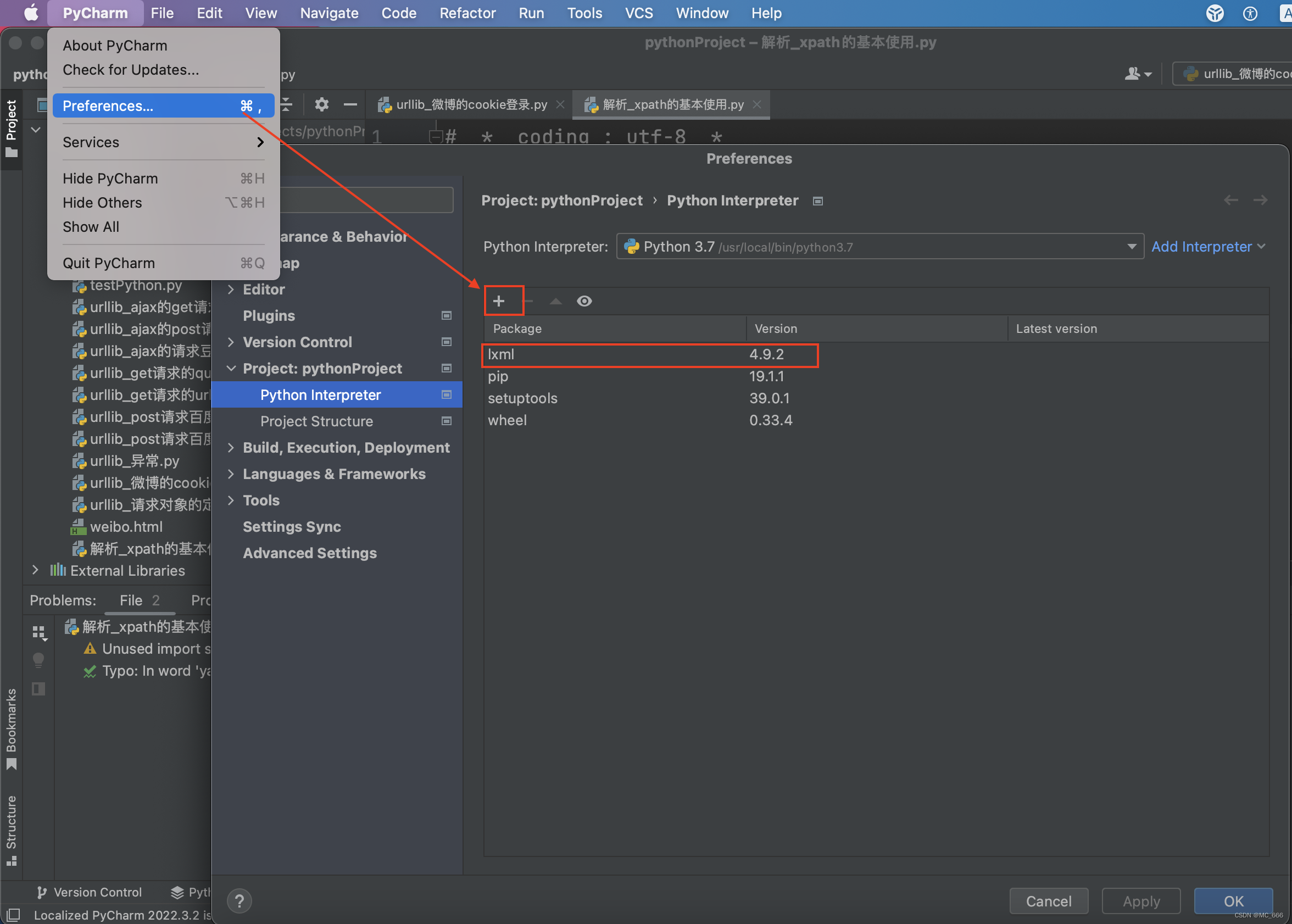Close the 解析_xpath的基本使用.py editor tab
The image size is (1292, 924).
click(756, 105)
